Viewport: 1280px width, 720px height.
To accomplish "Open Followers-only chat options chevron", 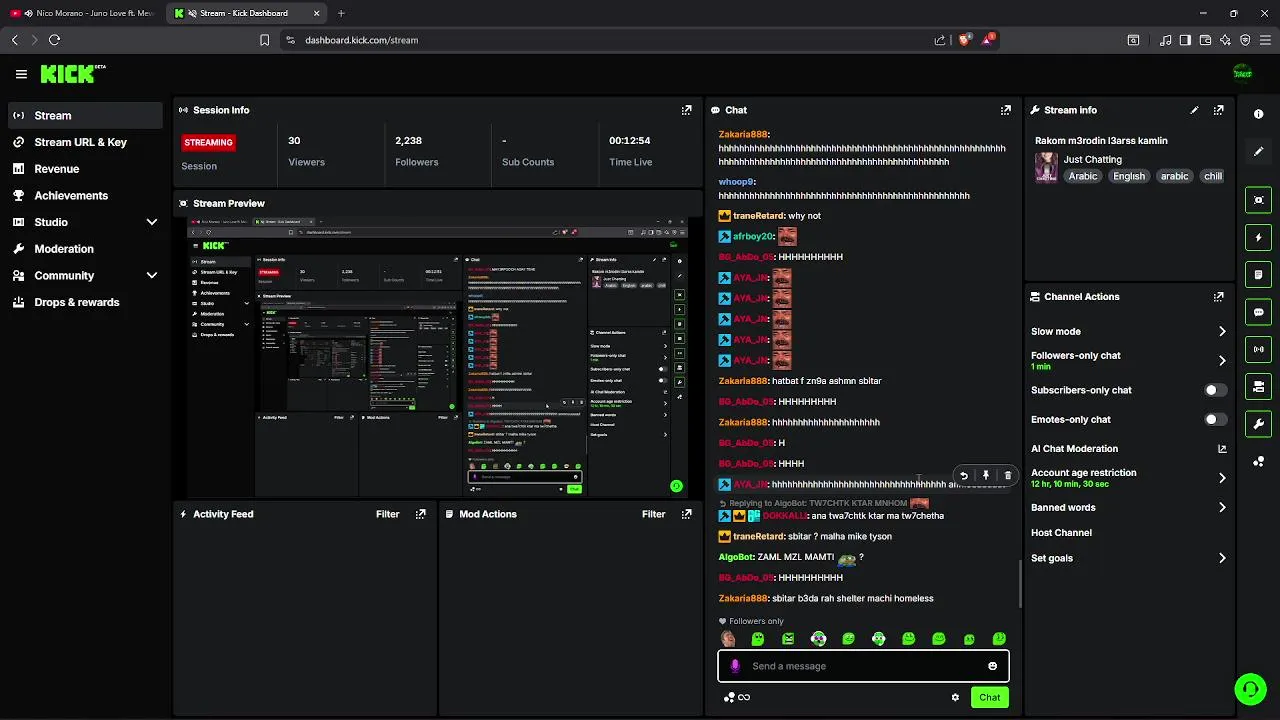I will (1222, 361).
